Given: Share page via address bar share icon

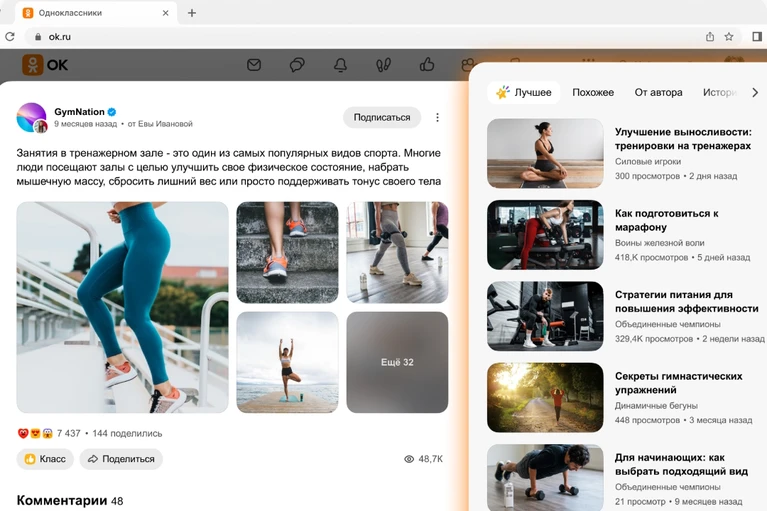Looking at the screenshot, I should pos(710,37).
